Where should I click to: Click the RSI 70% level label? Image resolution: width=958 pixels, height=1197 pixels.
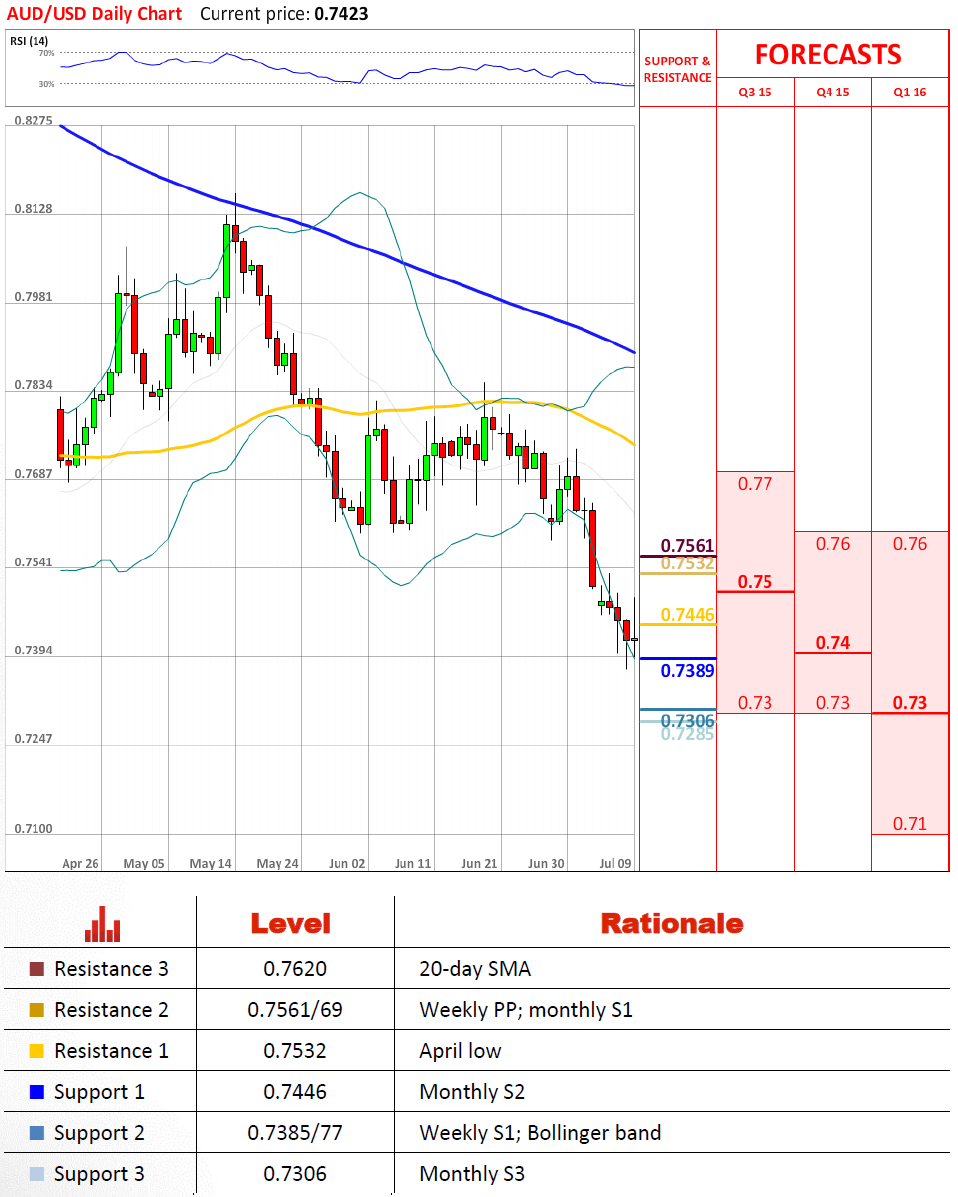(47, 53)
